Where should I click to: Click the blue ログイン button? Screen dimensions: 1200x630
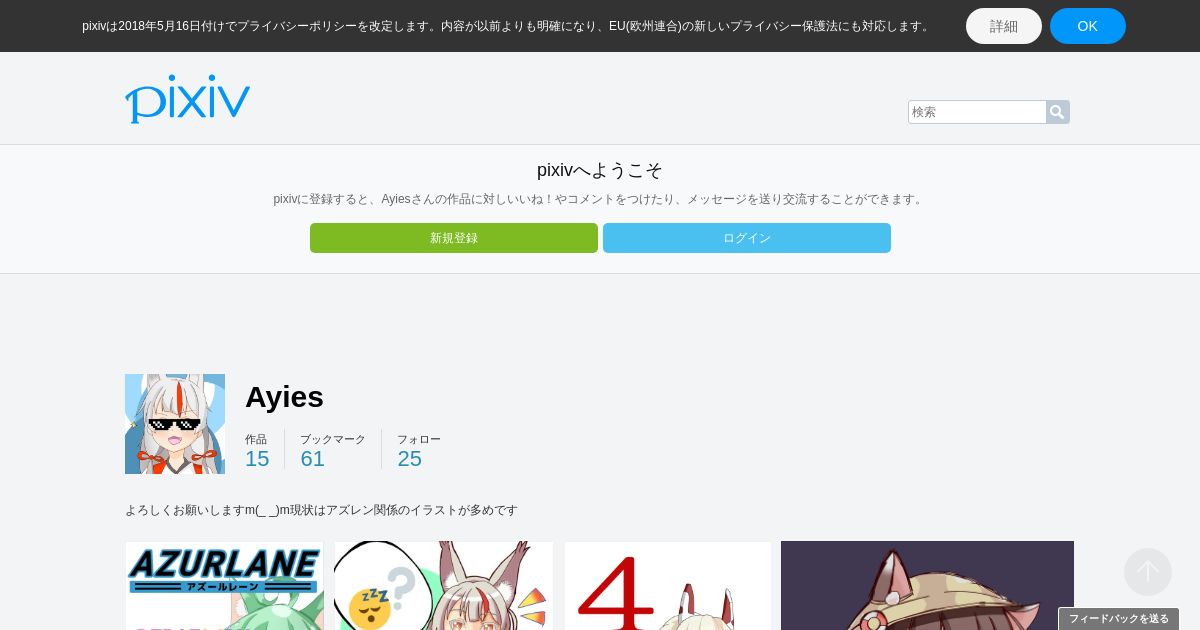[747, 238]
